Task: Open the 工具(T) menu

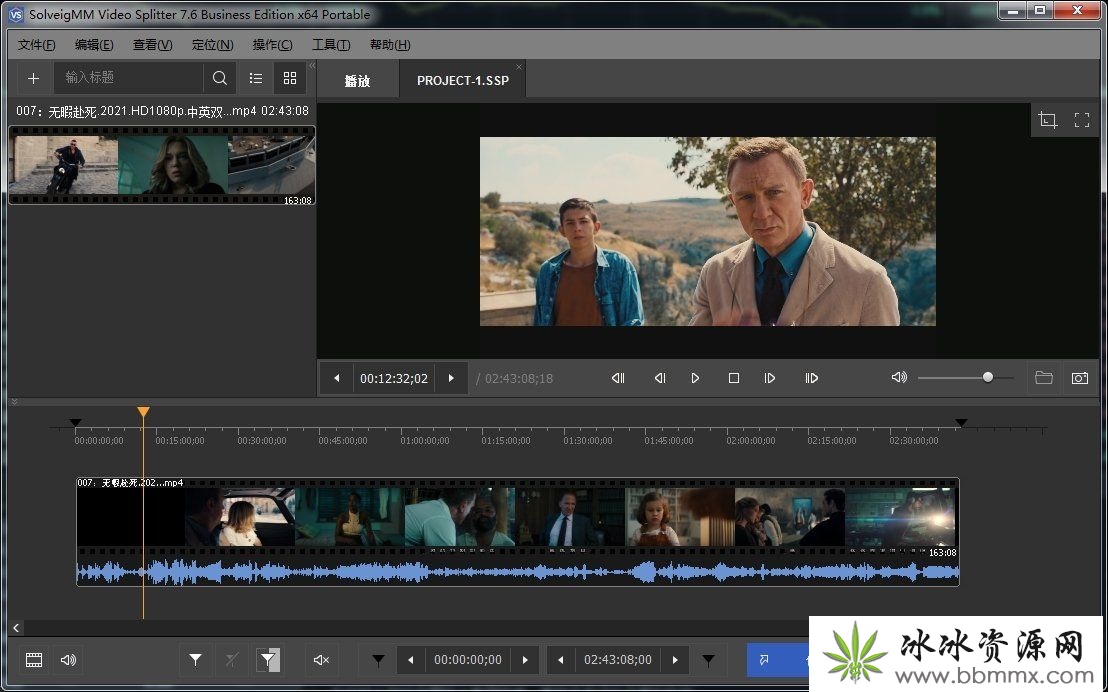Action: 331,45
